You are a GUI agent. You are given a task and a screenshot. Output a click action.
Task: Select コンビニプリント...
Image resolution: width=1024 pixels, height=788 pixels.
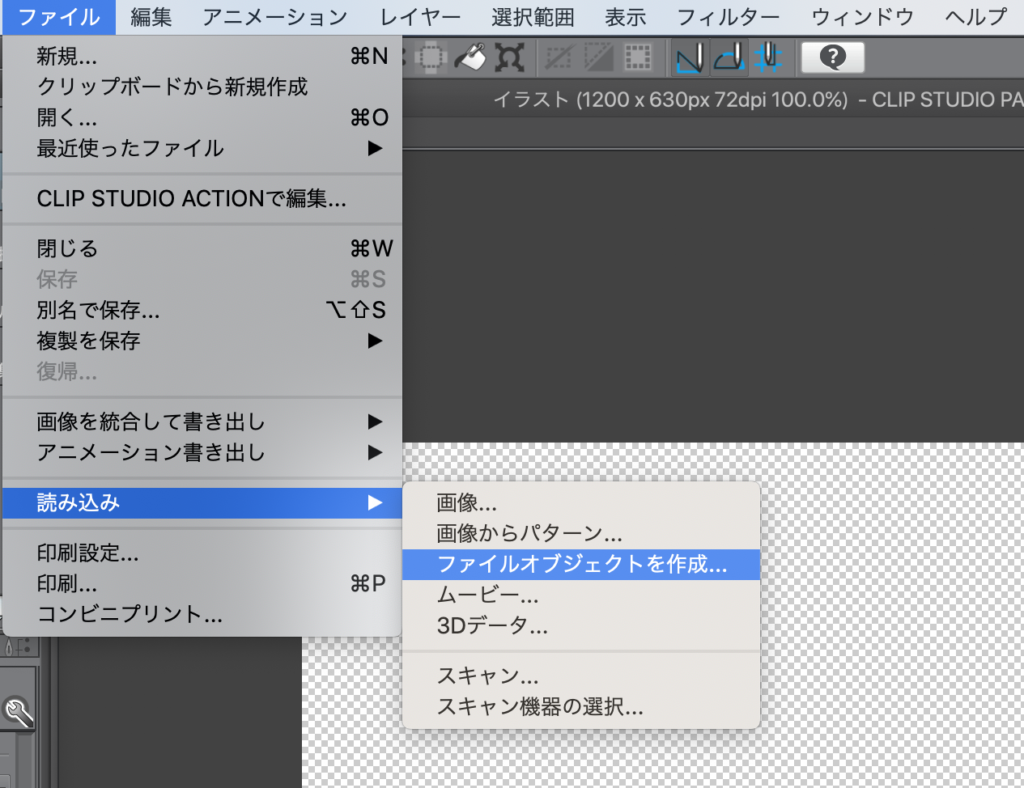coord(202,614)
